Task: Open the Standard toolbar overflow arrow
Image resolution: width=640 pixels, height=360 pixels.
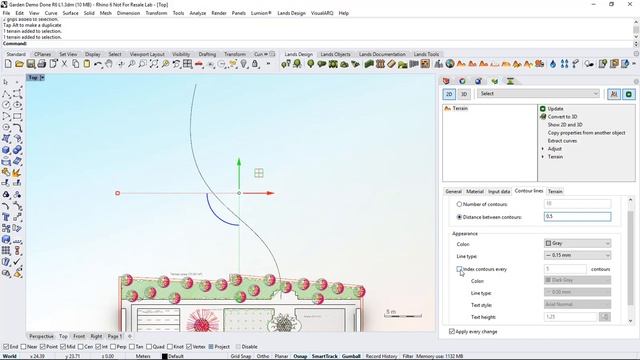Action: click(268, 64)
